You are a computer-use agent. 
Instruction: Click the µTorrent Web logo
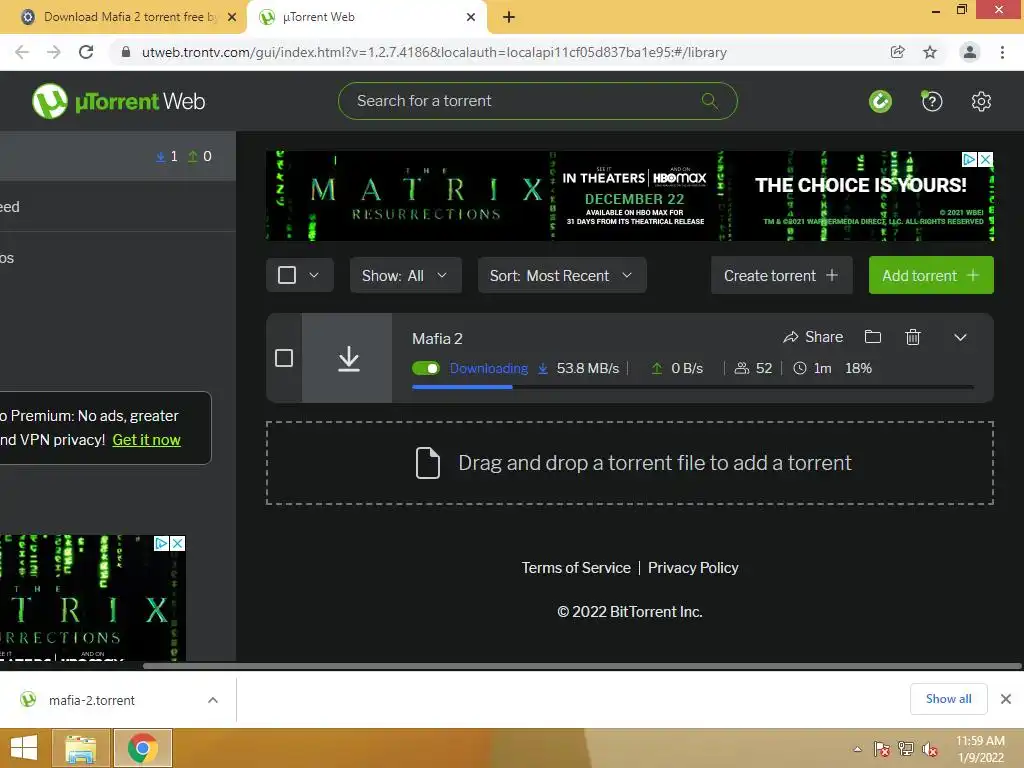pos(118,101)
